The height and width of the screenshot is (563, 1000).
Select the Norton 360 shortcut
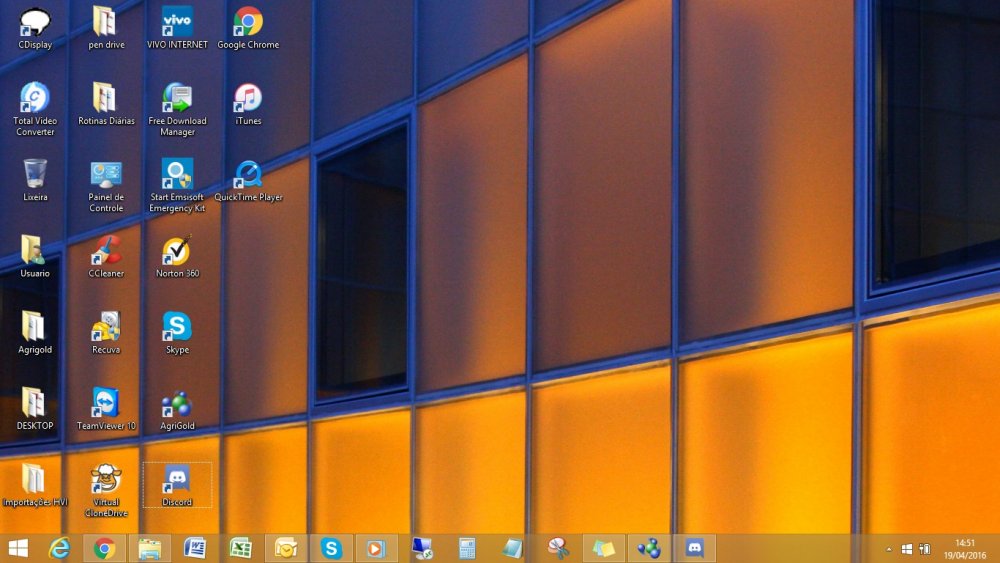tap(177, 251)
